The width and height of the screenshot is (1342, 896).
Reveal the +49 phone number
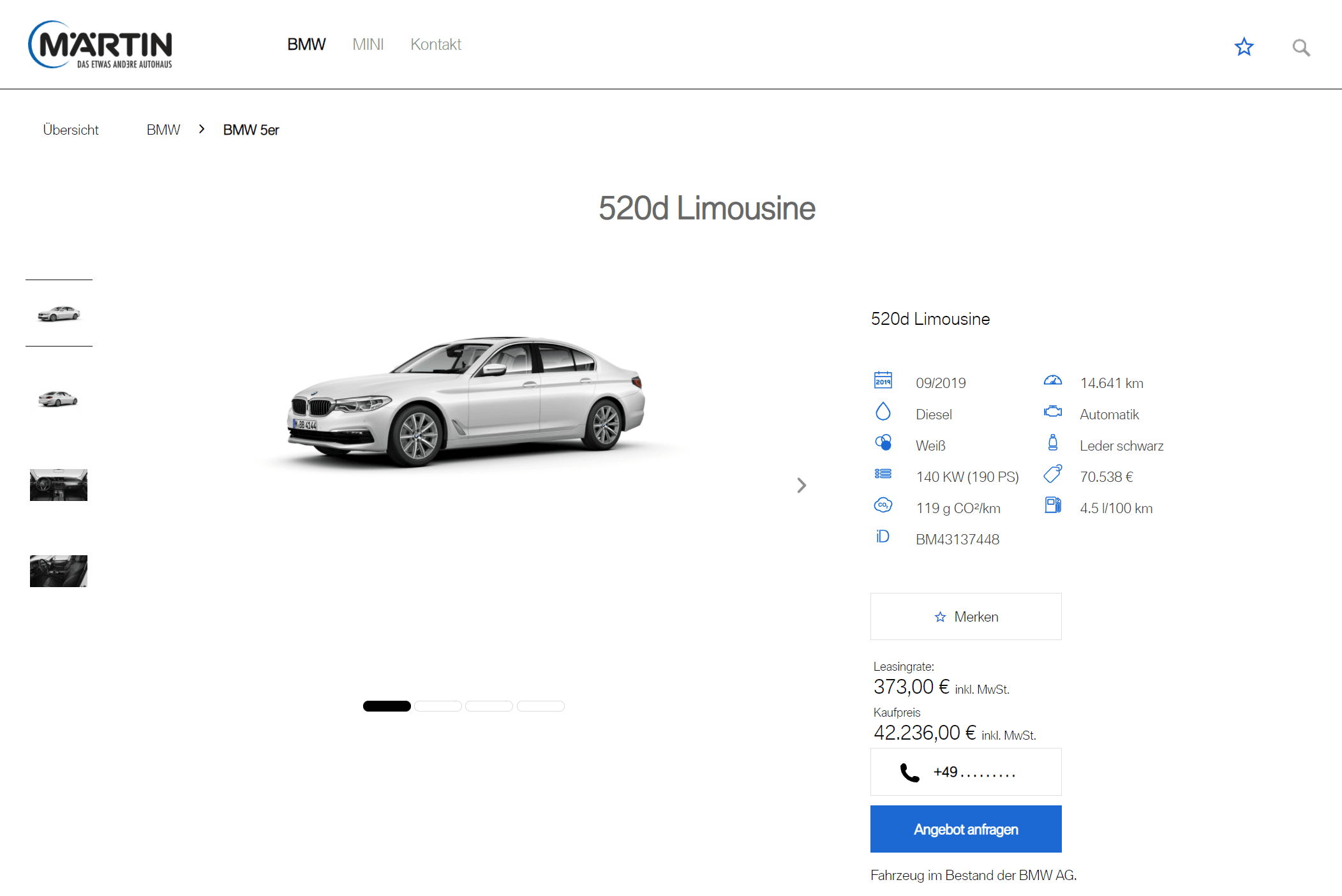pyautogui.click(x=965, y=772)
